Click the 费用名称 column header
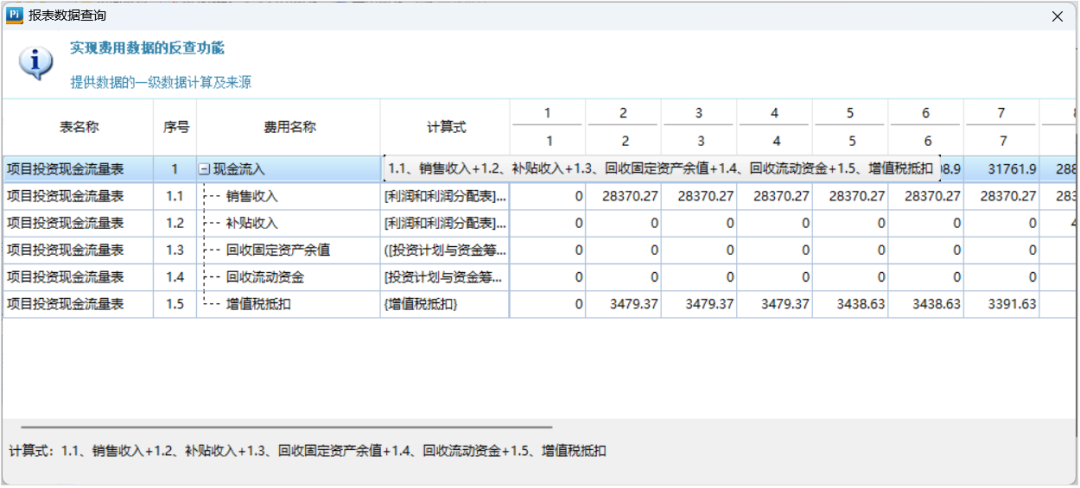Screen dimensions: 1080x488 coord(289,127)
